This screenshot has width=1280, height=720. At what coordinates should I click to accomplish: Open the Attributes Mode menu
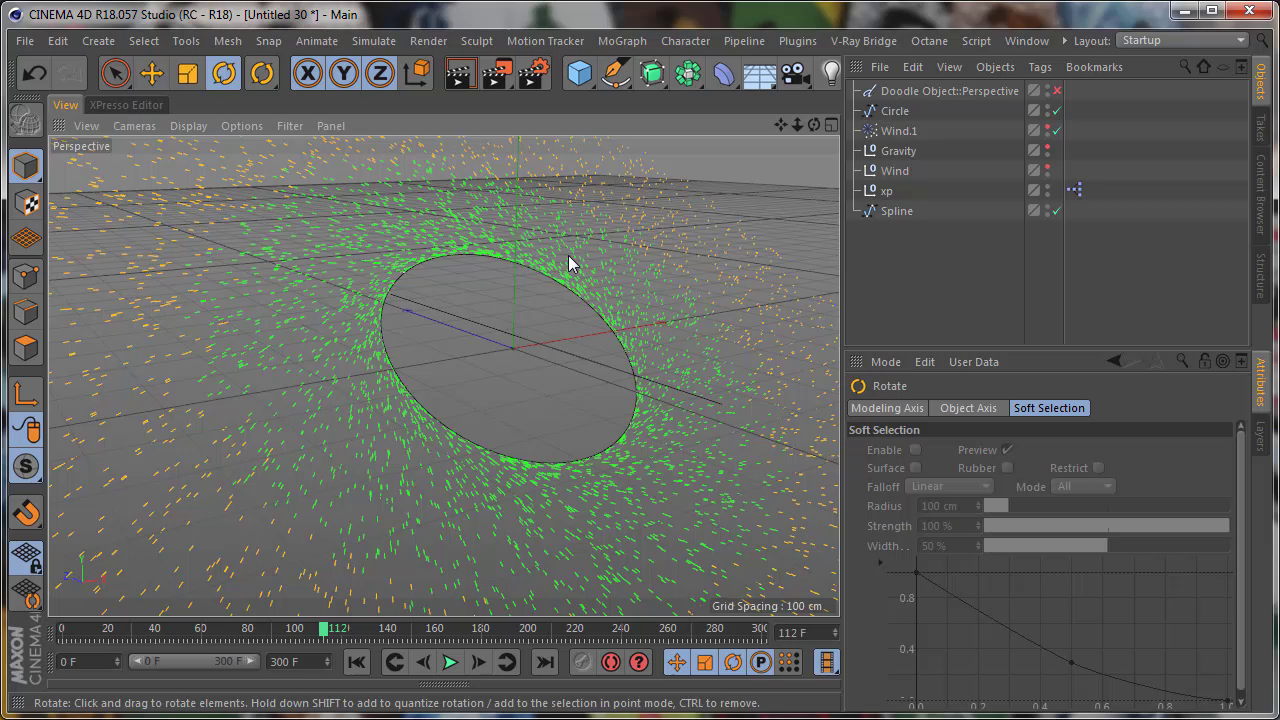tap(885, 362)
